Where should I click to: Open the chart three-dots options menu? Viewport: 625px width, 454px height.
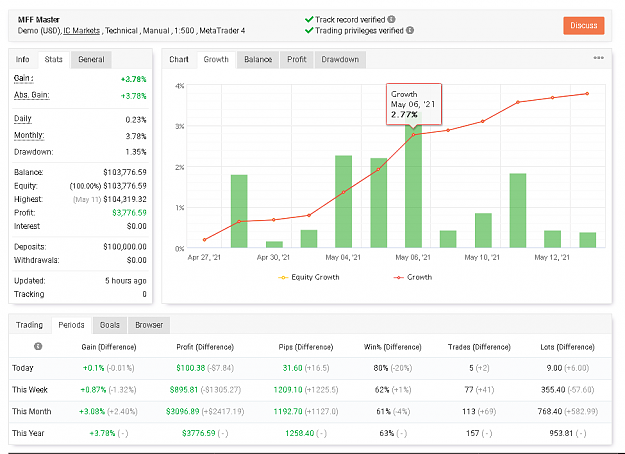(x=598, y=58)
